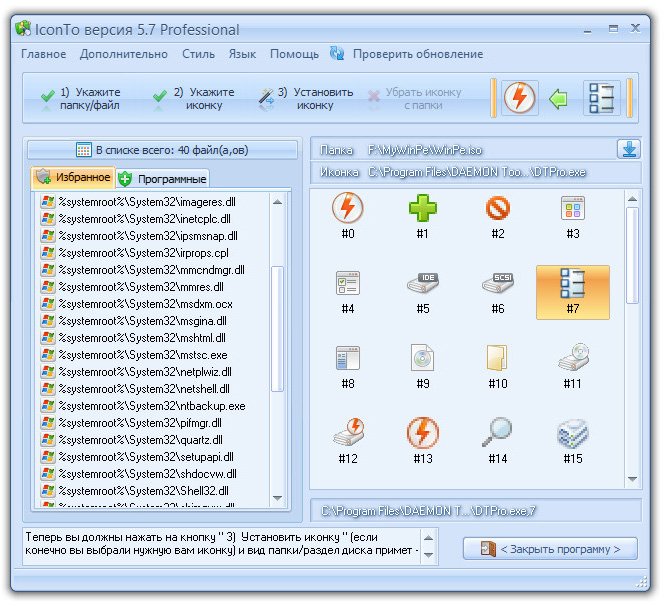Open the Стиль menu
The image size is (667, 606).
198,54
